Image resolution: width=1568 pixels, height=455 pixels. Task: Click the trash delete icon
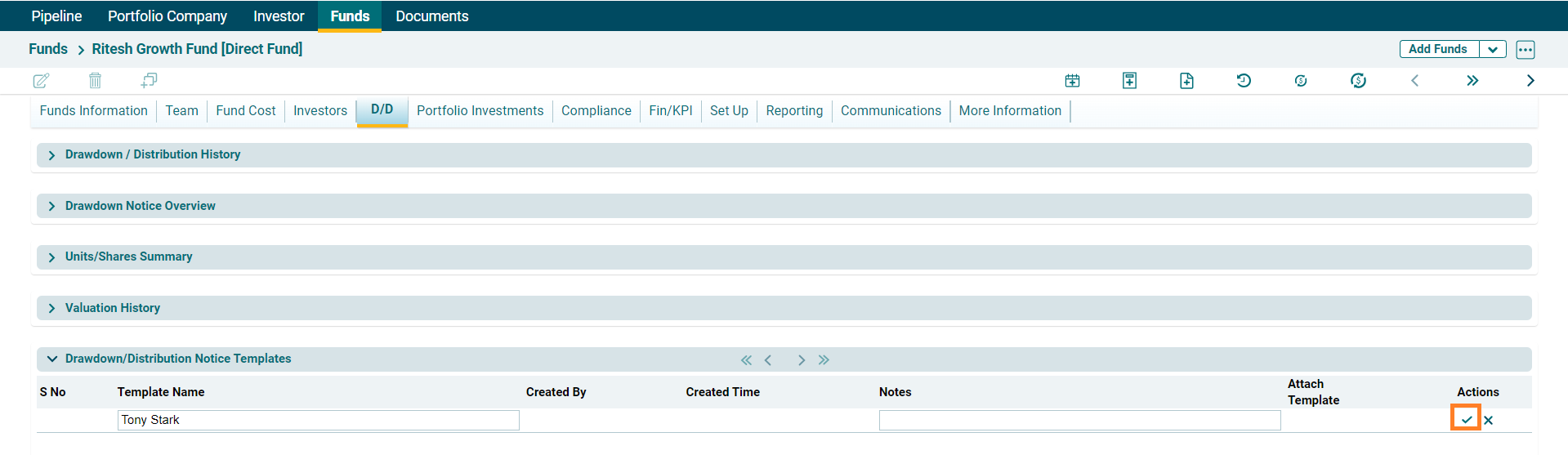[x=95, y=80]
